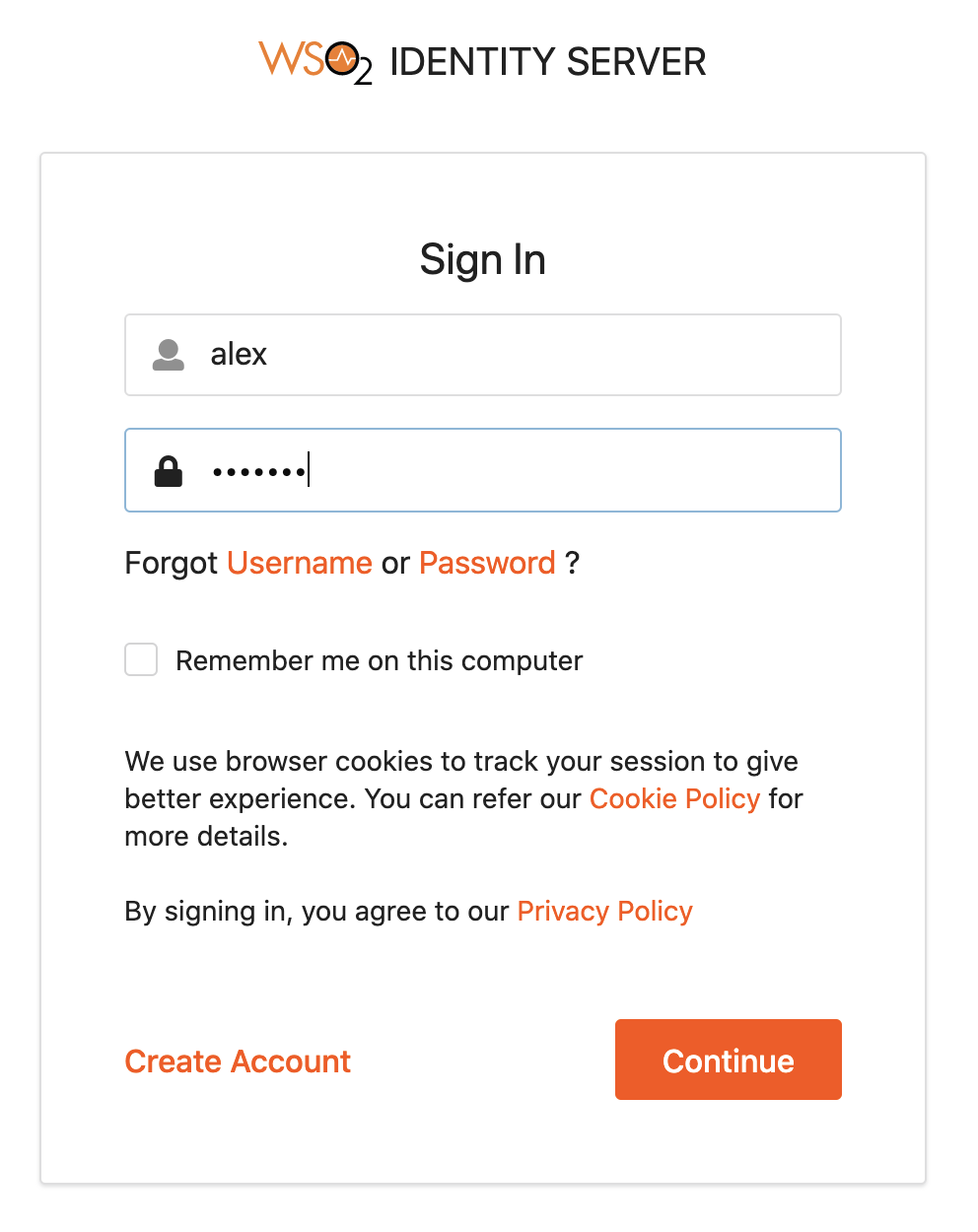Click the orange pulse circle in the logo
The image size is (978, 1232).
(x=341, y=59)
